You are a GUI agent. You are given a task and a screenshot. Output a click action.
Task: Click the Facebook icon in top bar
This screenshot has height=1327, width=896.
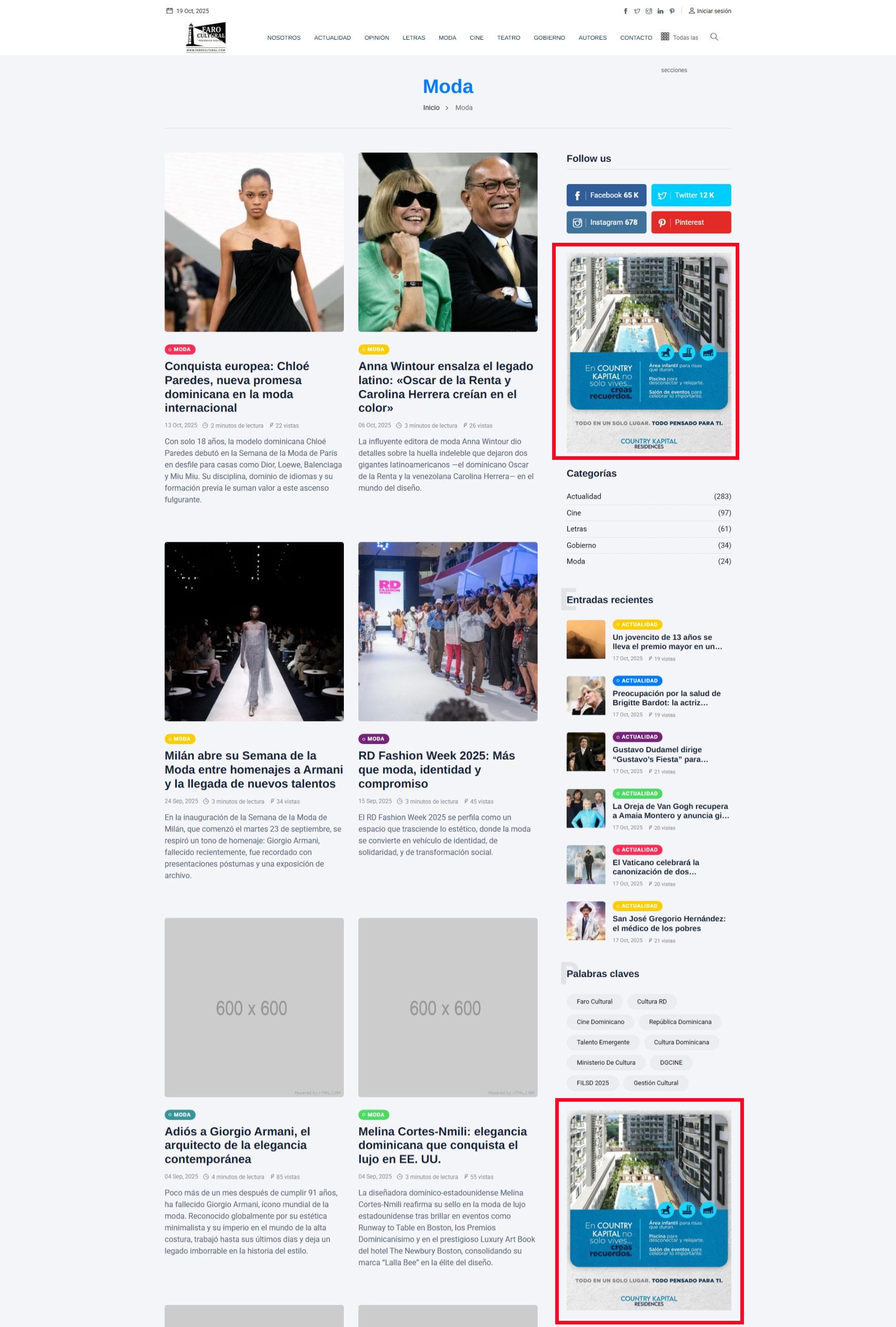(625, 11)
